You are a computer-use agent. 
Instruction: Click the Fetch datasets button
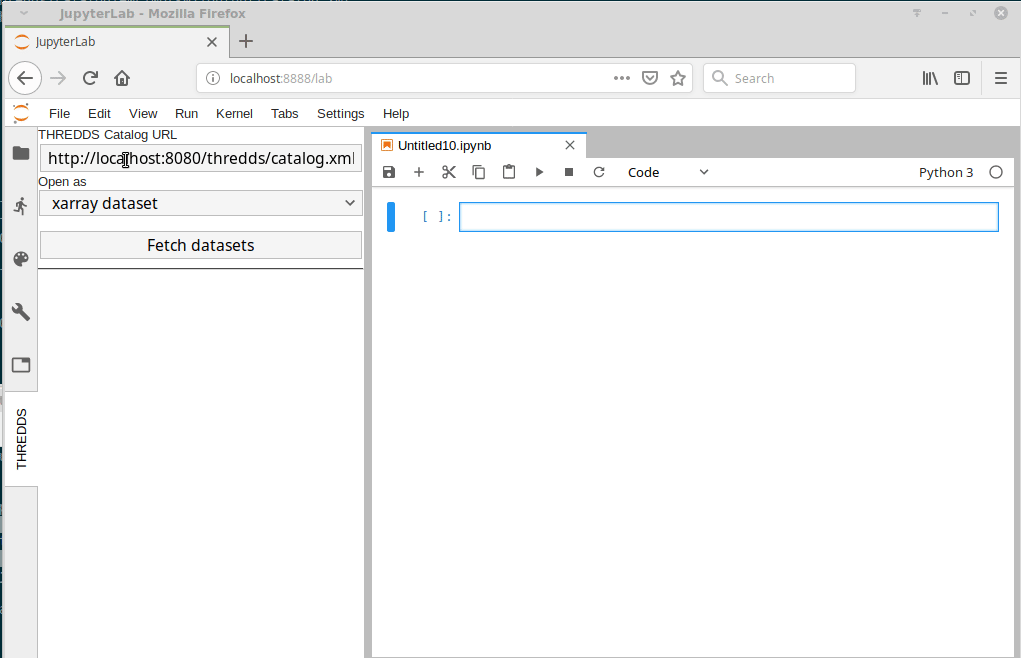coord(200,244)
